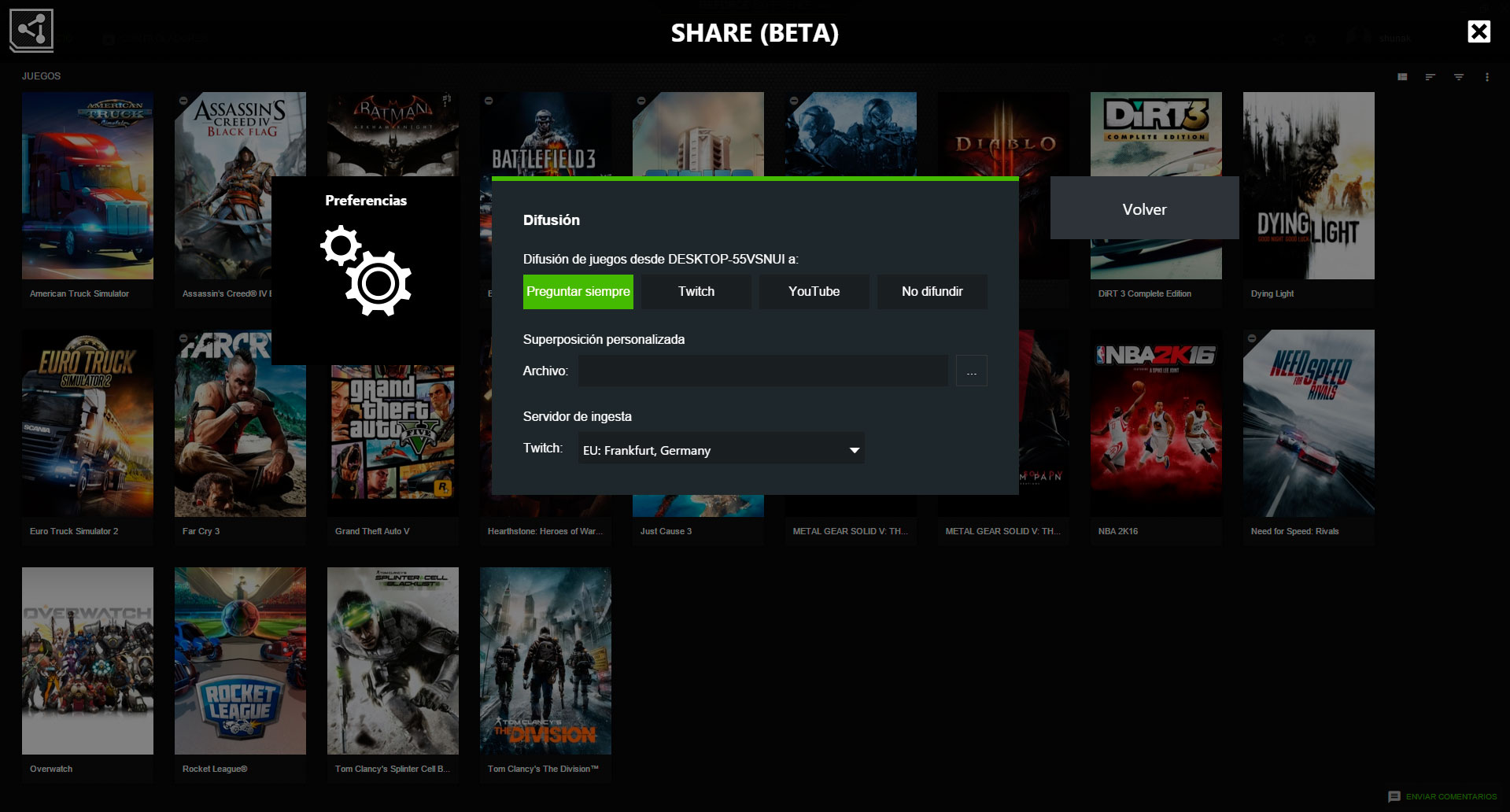This screenshot has width=1510, height=812.
Task: Click the view layout icon in games toolbar
Action: 1402,77
